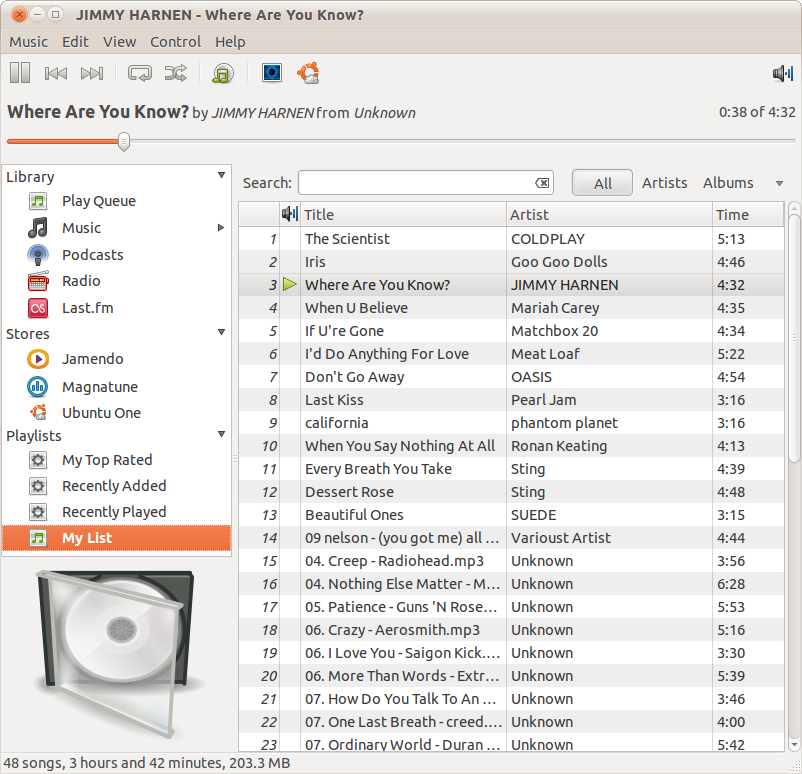Filter search by Artists
This screenshot has width=802, height=774.
664,183
